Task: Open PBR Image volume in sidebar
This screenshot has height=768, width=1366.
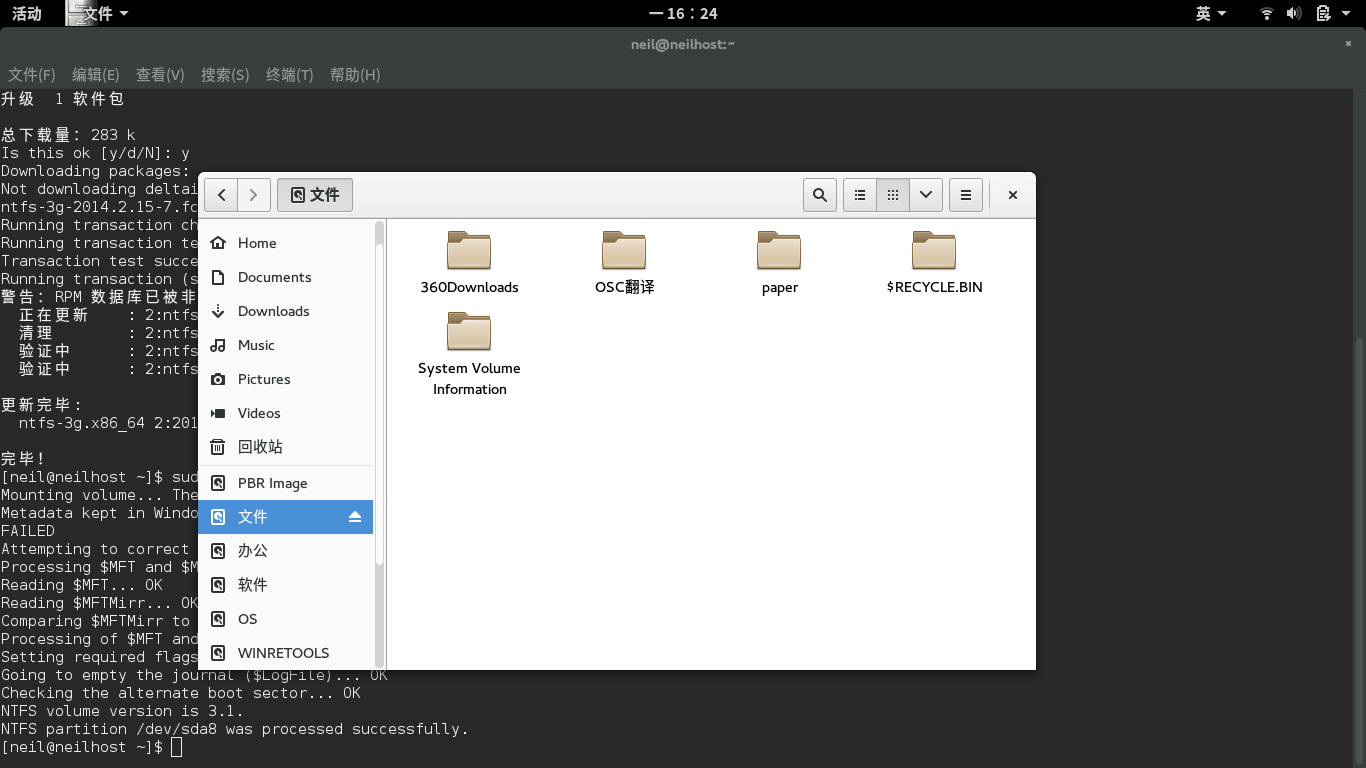Action: (286, 483)
